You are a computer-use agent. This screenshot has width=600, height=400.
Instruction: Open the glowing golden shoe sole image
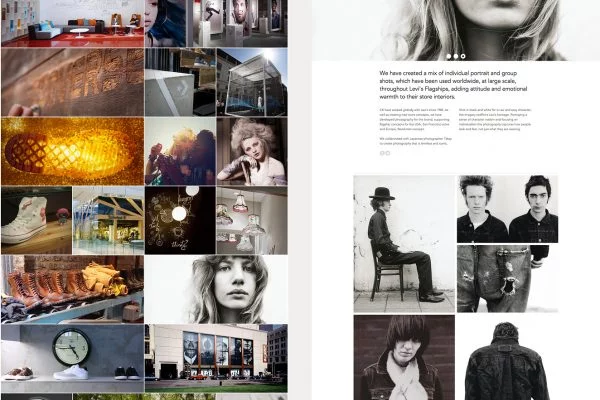72,150
